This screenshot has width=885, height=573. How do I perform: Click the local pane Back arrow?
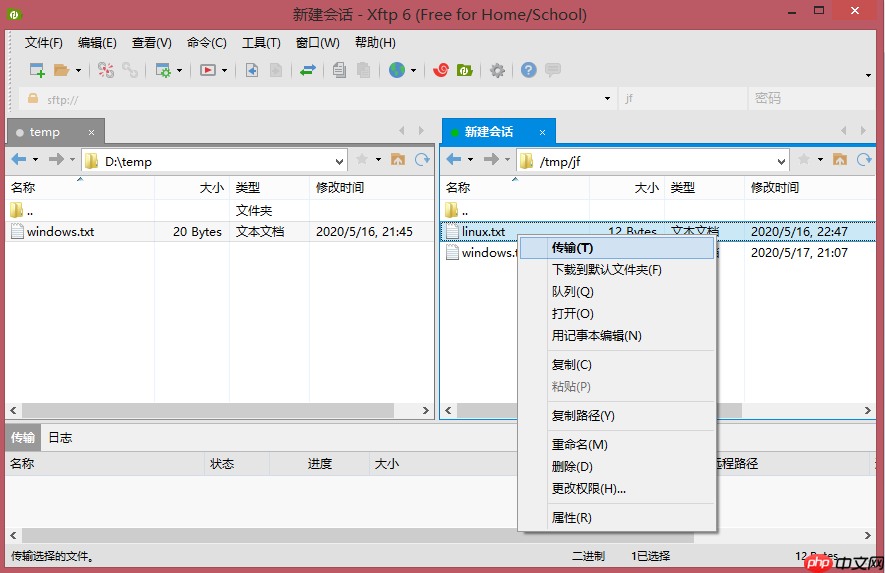19,160
